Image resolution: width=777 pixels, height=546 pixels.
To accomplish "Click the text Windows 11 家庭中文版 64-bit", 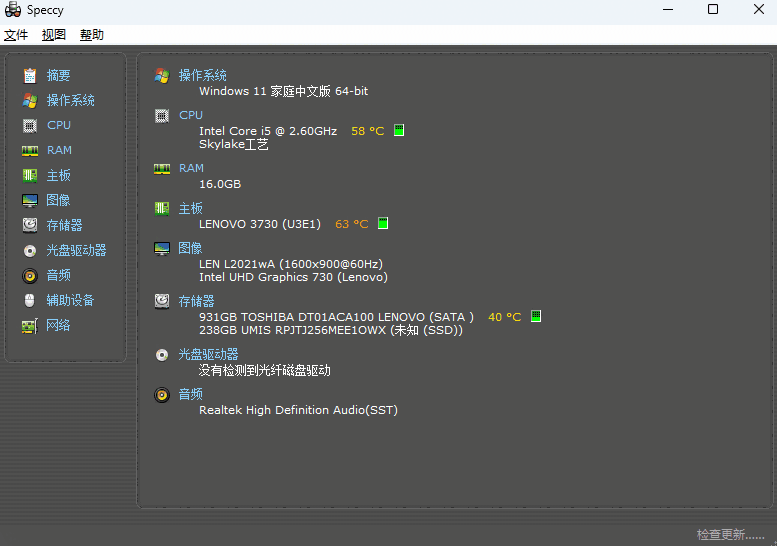I will [283, 91].
